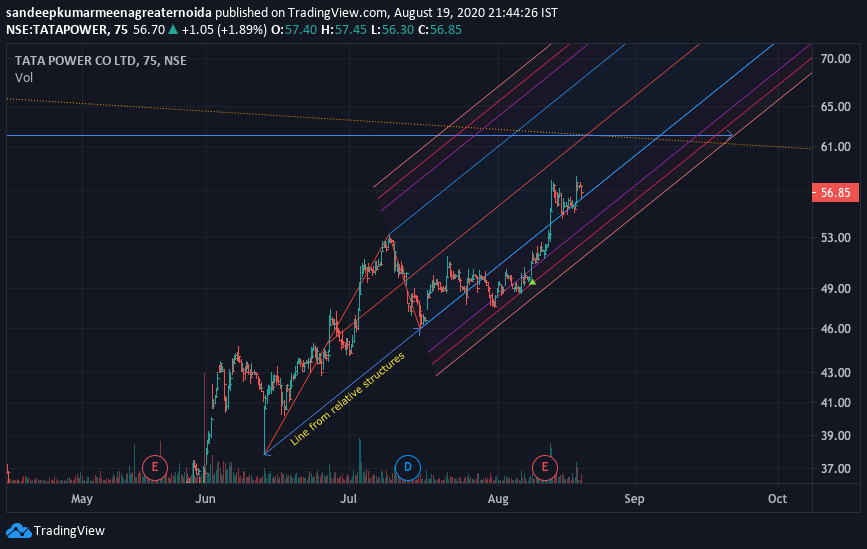Click the Oct label on the time axis
The image size is (867, 549).
(x=777, y=499)
